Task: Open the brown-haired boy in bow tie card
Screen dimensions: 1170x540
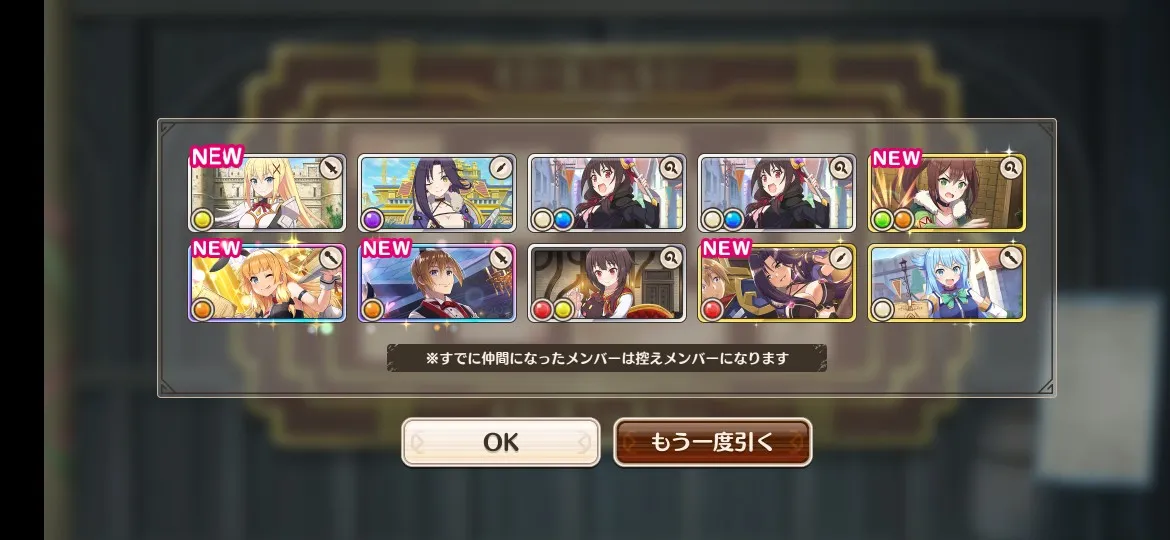Action: click(x=437, y=283)
